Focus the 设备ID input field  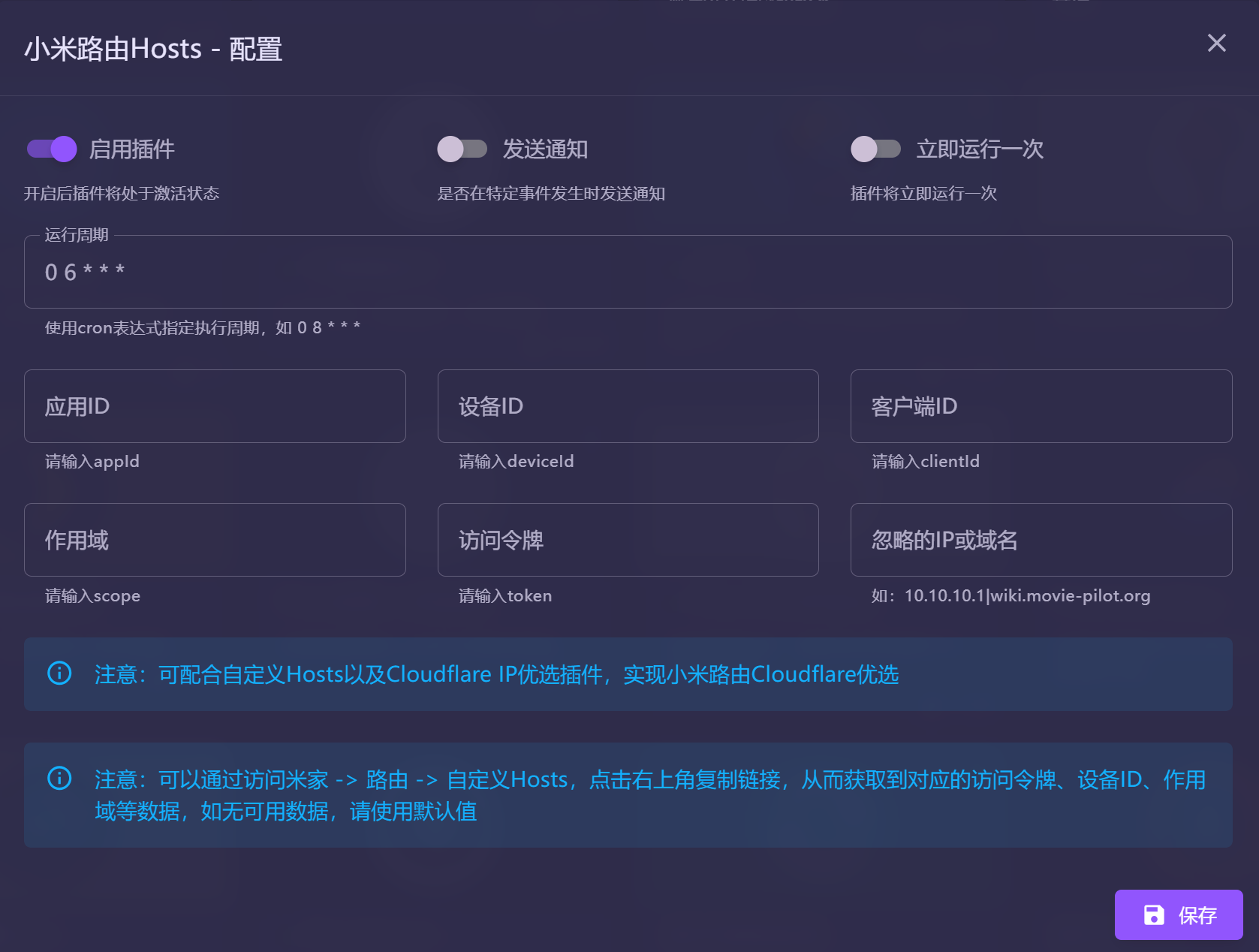click(x=628, y=406)
